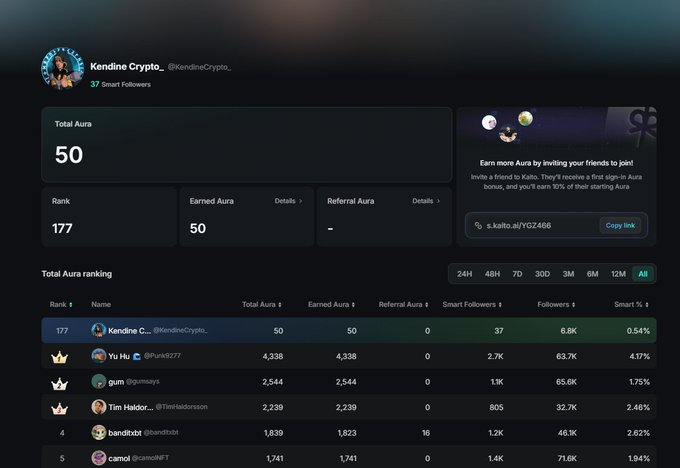Switch ranking to 6M
Viewport: 680px width, 468px height.
point(592,274)
